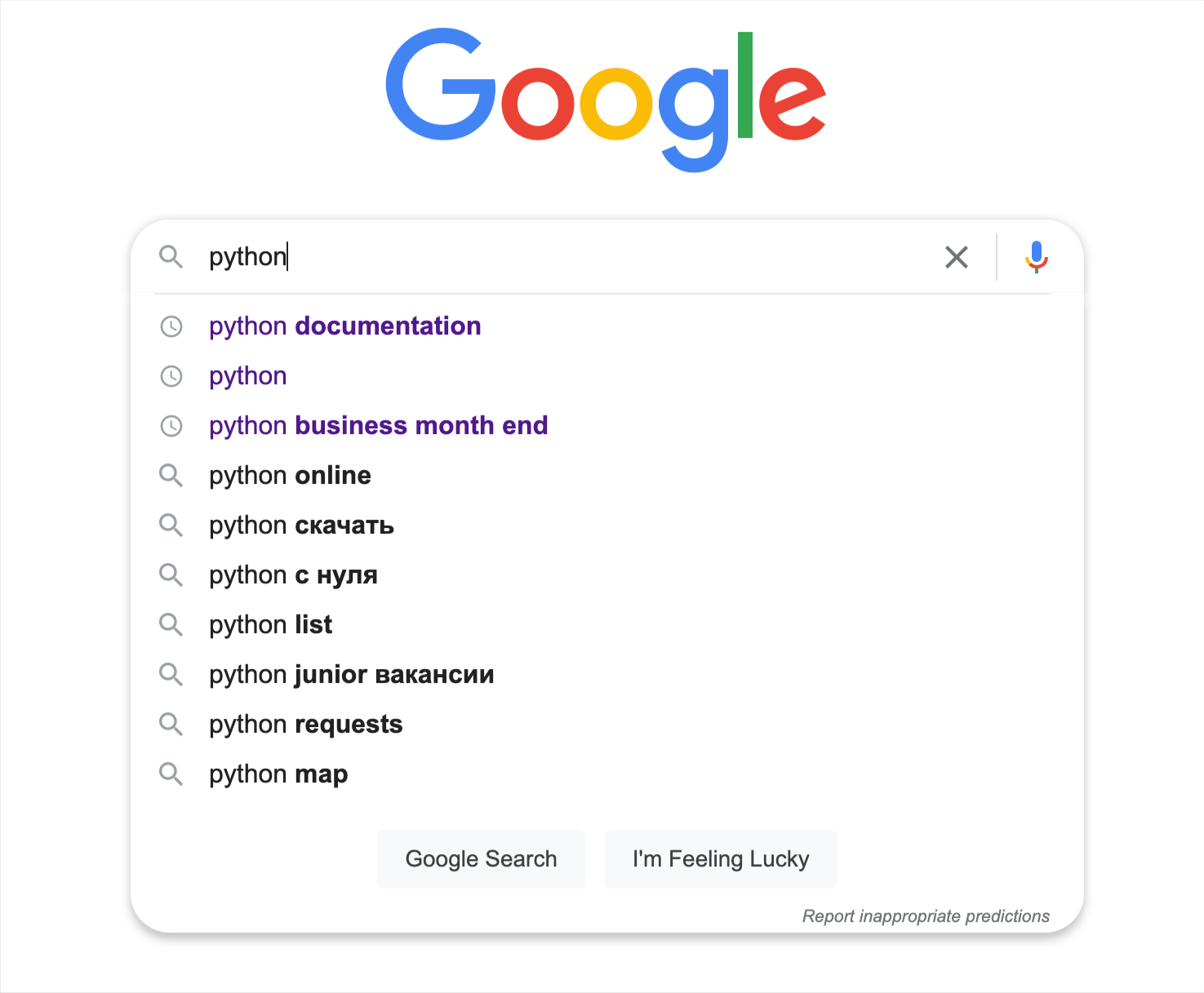
Task: Click the voice search microphone icon
Action: pyautogui.click(x=1036, y=257)
